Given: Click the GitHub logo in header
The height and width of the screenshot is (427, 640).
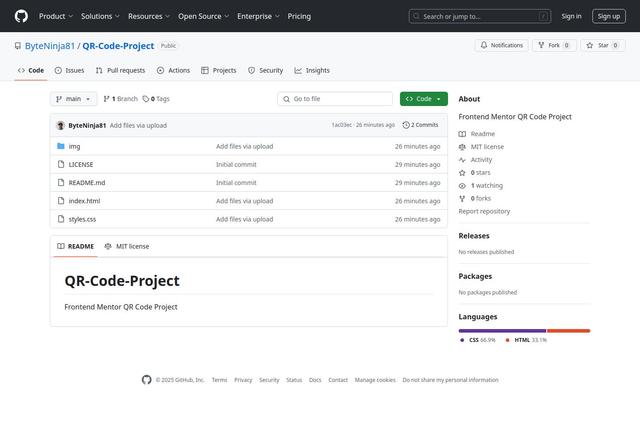Looking at the screenshot, I should pyautogui.click(x=21, y=16).
